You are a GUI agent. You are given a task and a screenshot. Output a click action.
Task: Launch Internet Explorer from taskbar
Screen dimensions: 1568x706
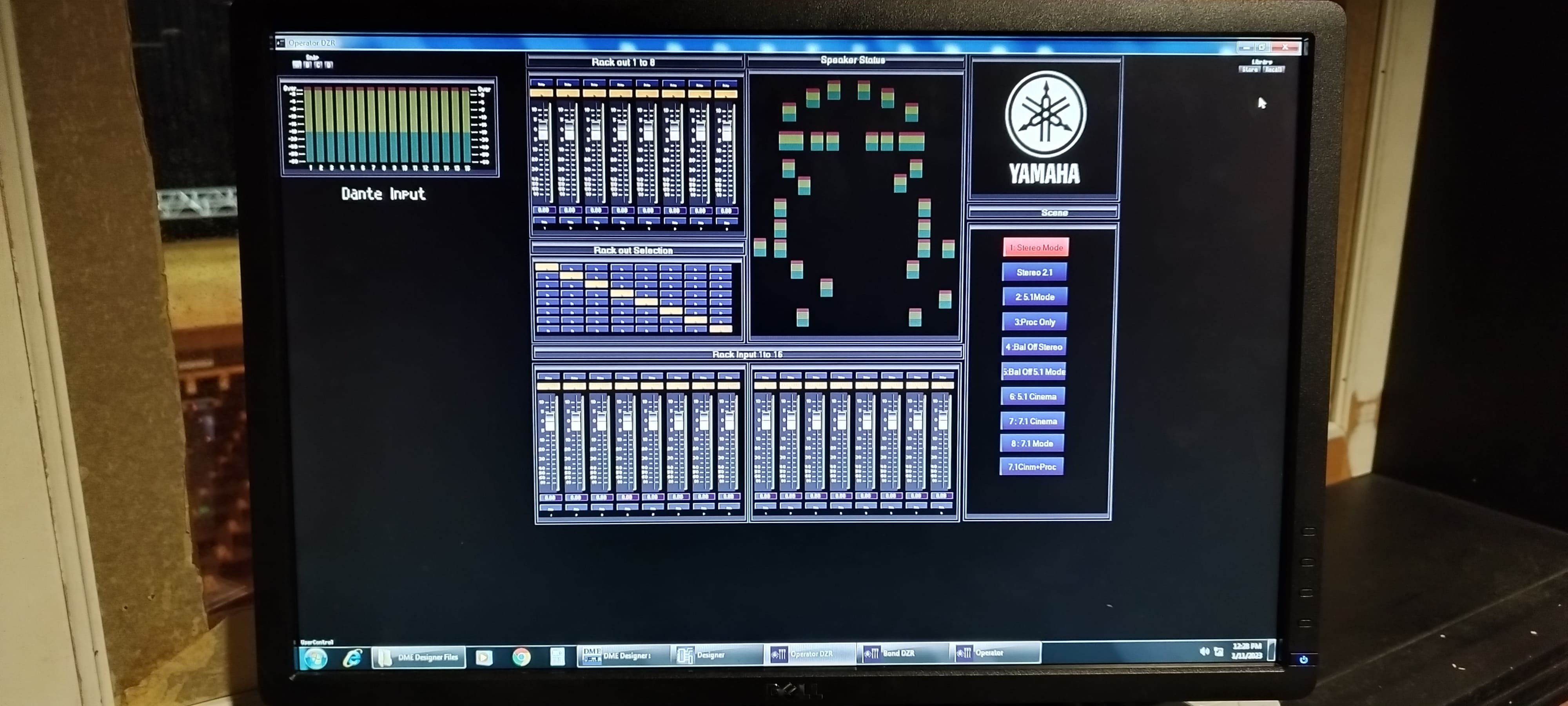click(352, 658)
